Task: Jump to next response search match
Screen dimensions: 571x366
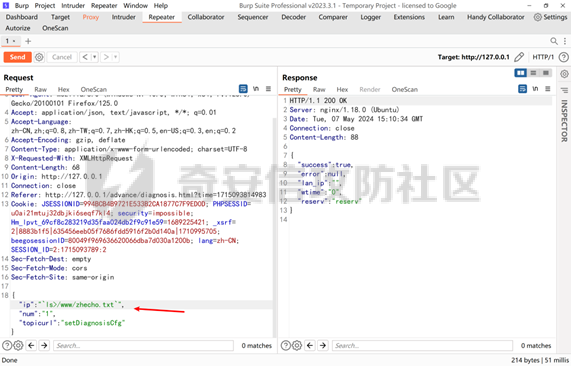Action: coord(323,345)
